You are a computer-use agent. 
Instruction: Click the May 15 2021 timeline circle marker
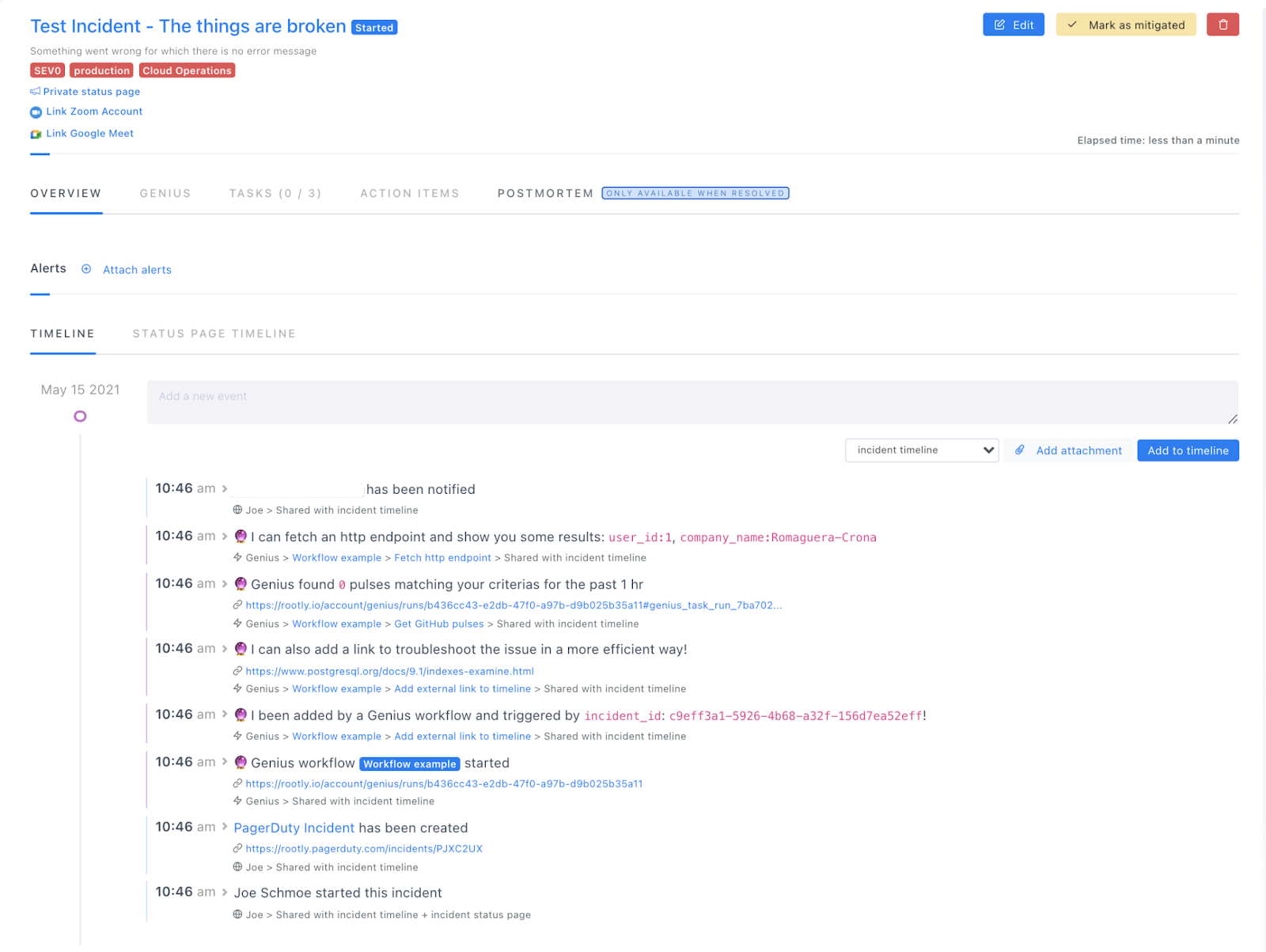80,416
